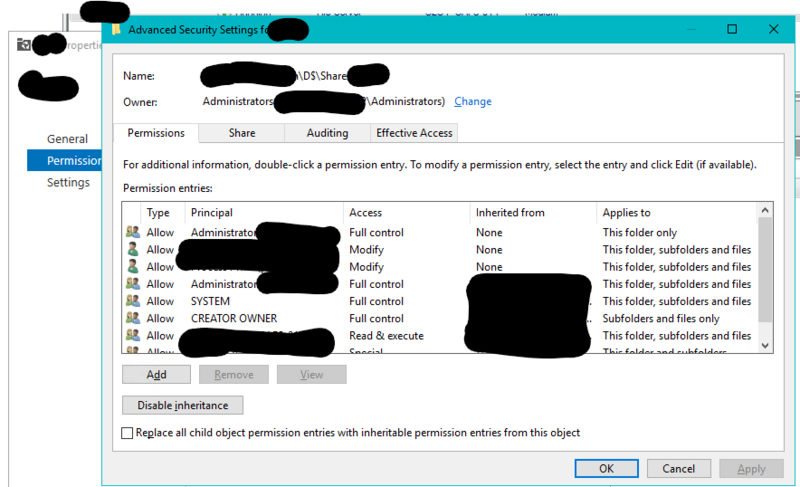
Task: Click the permission list scroll down arrow
Action: click(764, 345)
